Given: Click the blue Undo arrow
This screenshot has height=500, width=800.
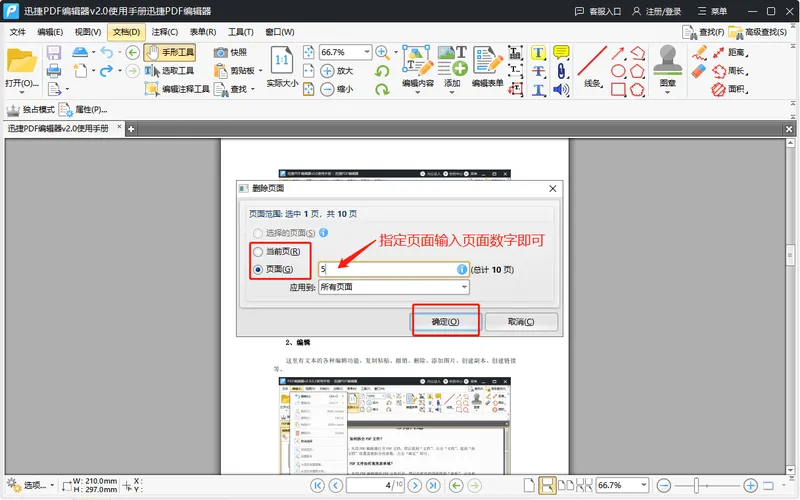Looking at the screenshot, I should coord(107,52).
